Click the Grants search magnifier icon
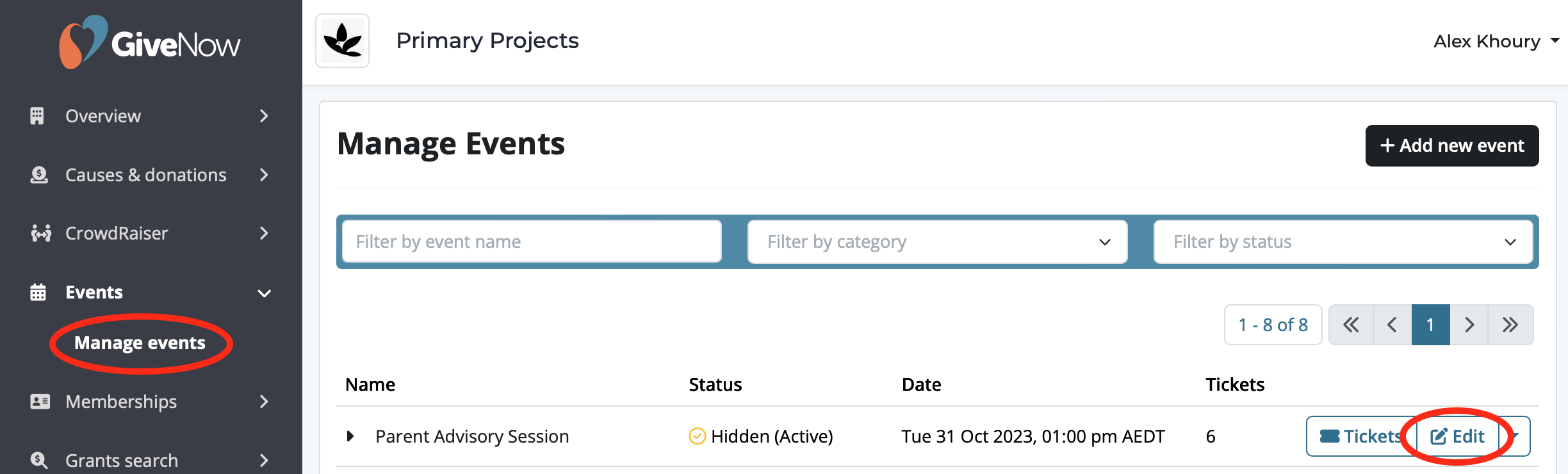1568x474 pixels. [39, 460]
